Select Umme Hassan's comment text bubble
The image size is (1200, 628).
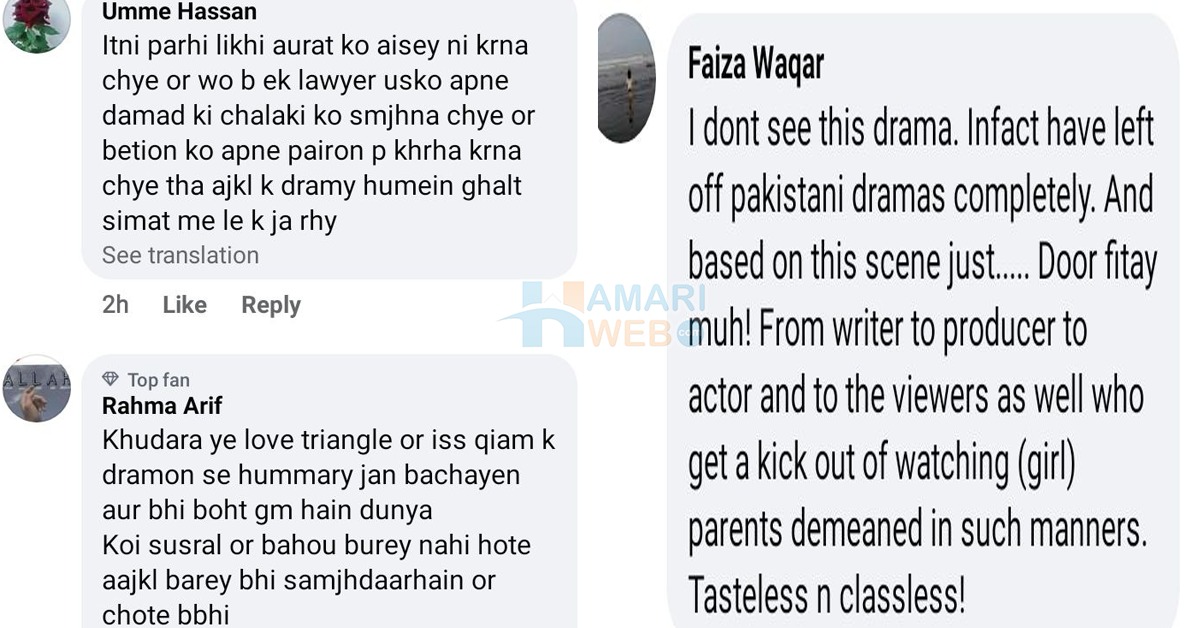click(x=329, y=139)
